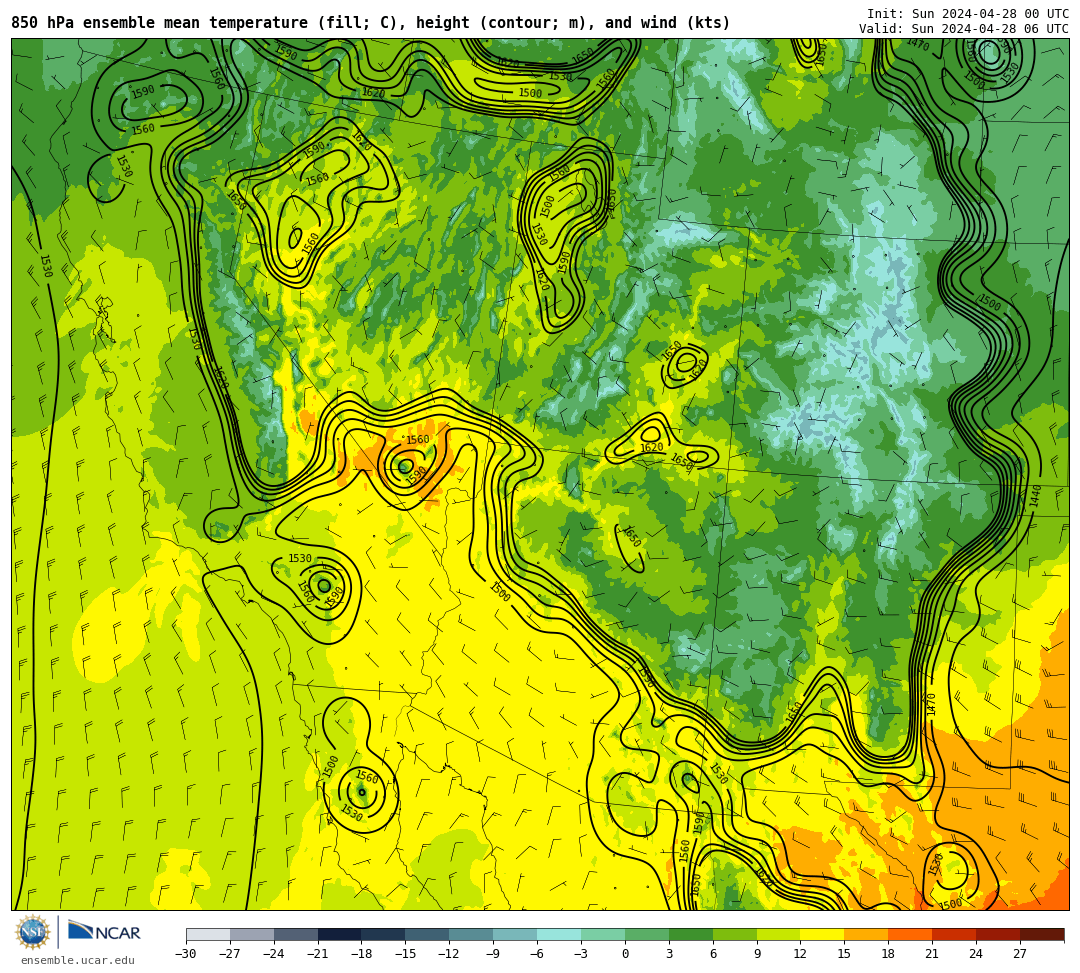Click the 0 colorbar tick label
This screenshot has height=973, width=1080.
click(x=625, y=954)
